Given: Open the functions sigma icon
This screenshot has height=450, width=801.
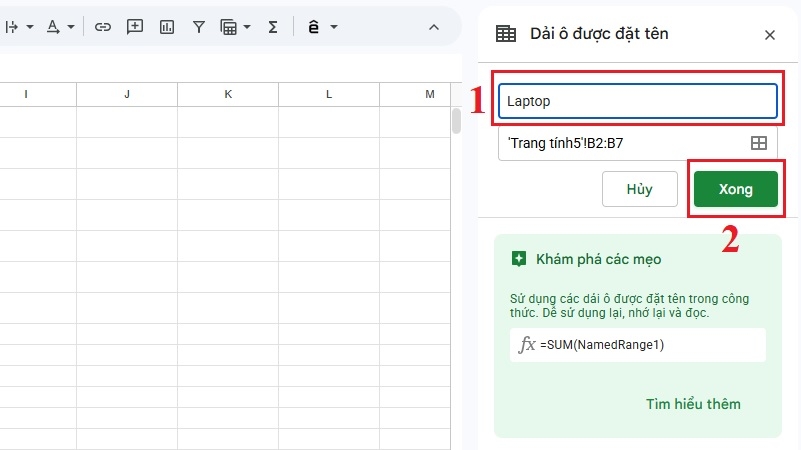Looking at the screenshot, I should (x=273, y=27).
